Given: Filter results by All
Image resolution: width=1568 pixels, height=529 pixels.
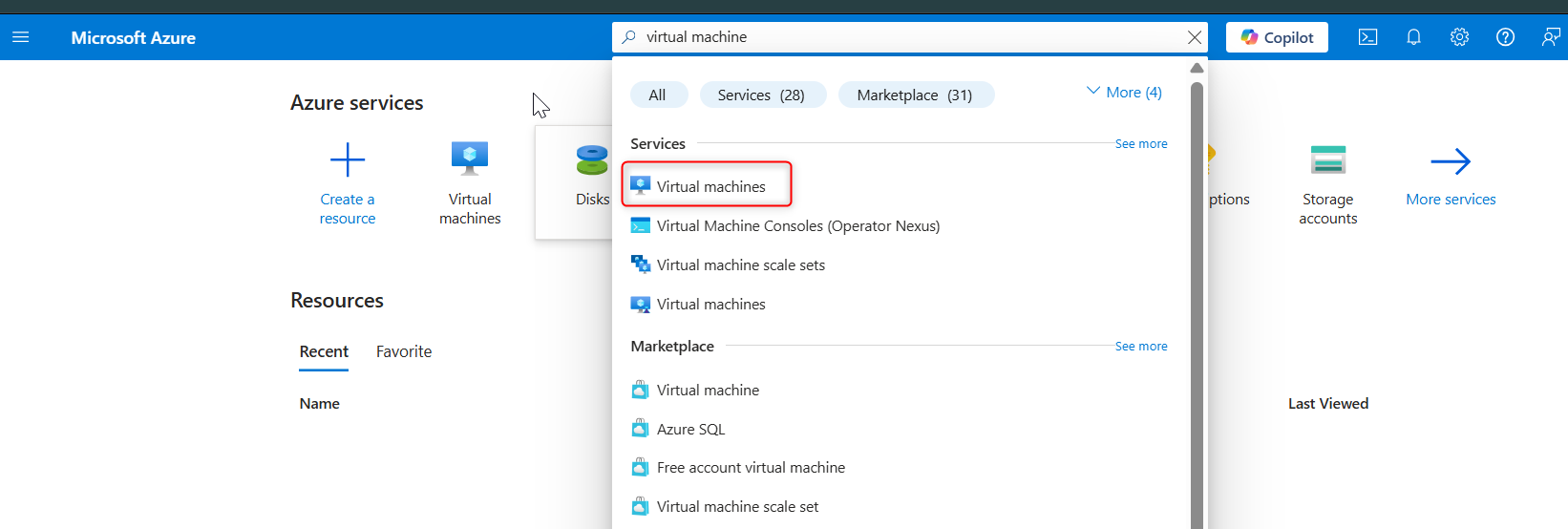Looking at the screenshot, I should (658, 95).
